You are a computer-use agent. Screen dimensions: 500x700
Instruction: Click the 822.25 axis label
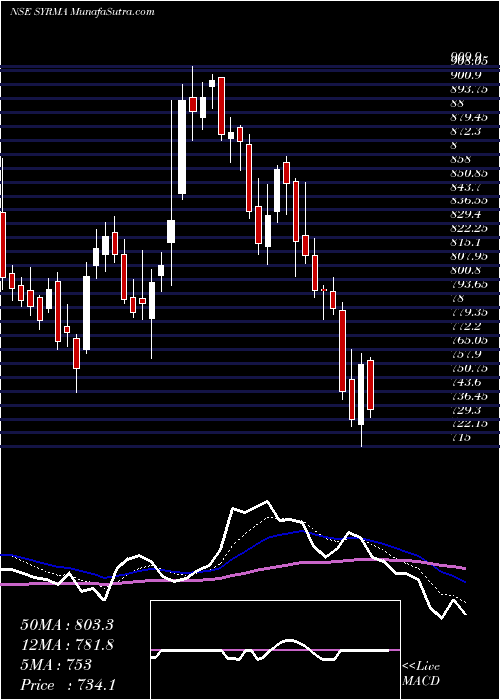click(468, 229)
